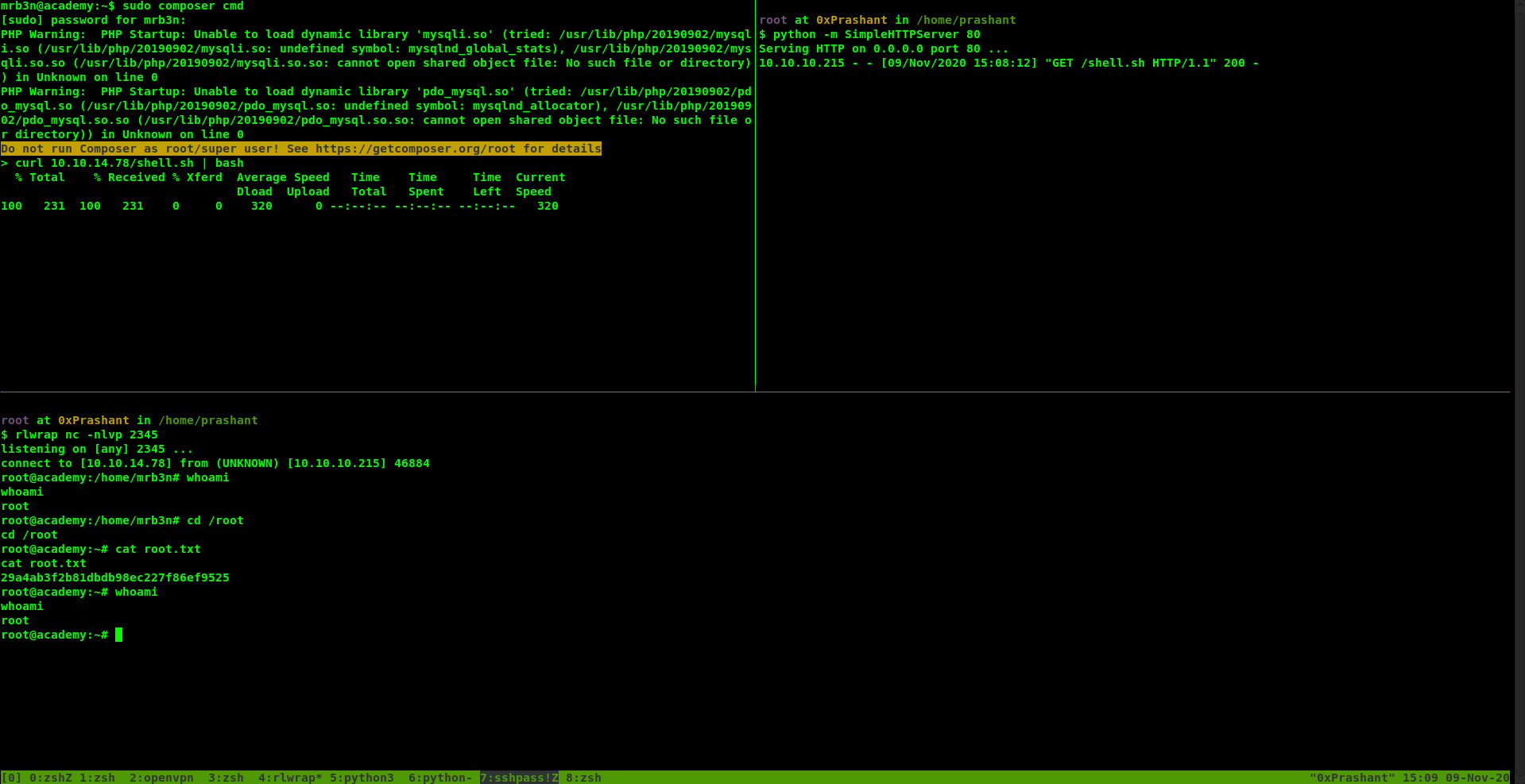1525x784 pixels.
Task: Open tmux window 3:zsh
Action: pyautogui.click(x=226, y=778)
